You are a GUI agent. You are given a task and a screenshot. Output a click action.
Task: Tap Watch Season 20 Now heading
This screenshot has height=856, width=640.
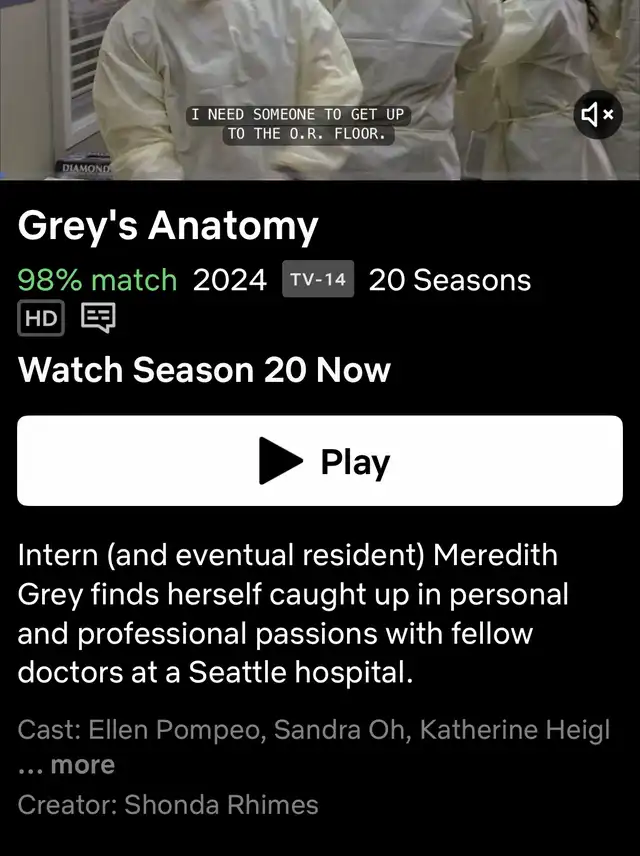click(x=204, y=370)
